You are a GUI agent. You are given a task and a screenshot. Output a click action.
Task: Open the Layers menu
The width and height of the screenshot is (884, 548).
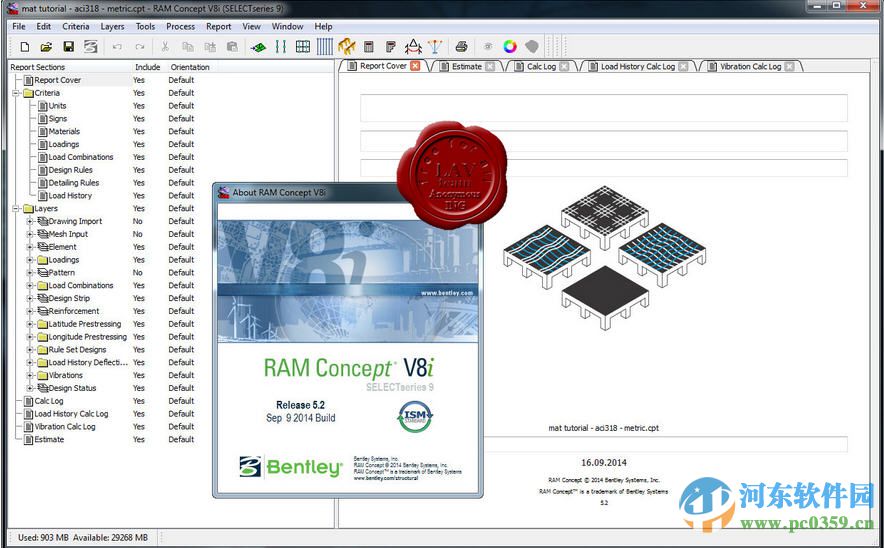tap(112, 26)
